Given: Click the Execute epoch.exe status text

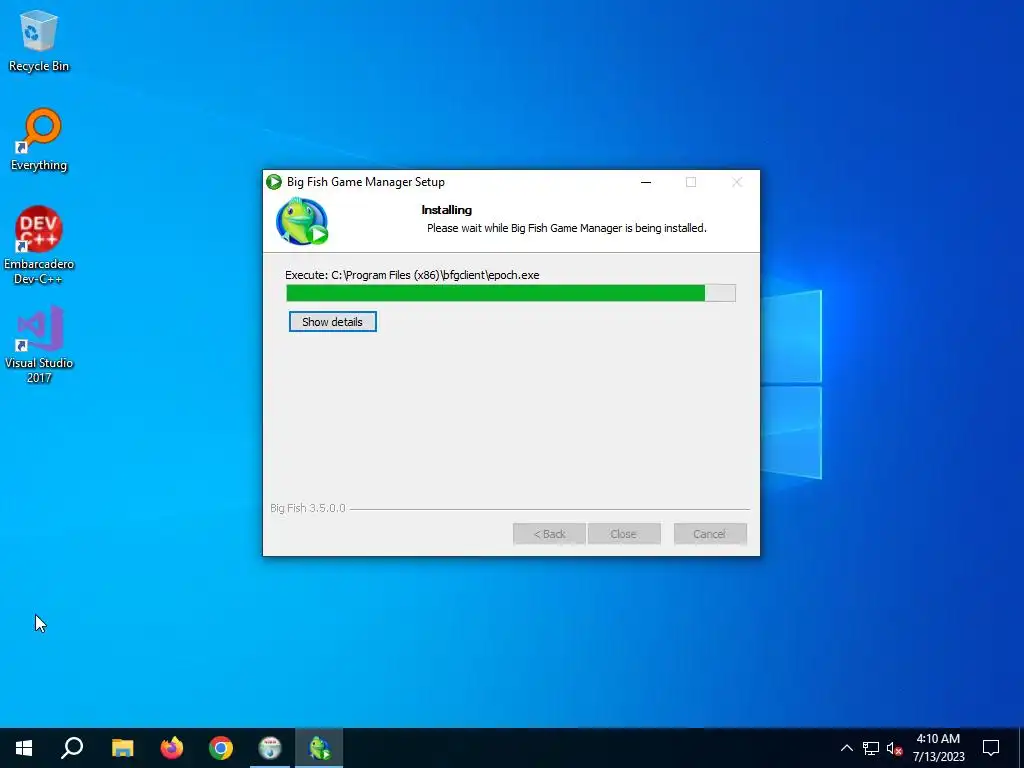Looking at the screenshot, I should [x=412, y=275].
